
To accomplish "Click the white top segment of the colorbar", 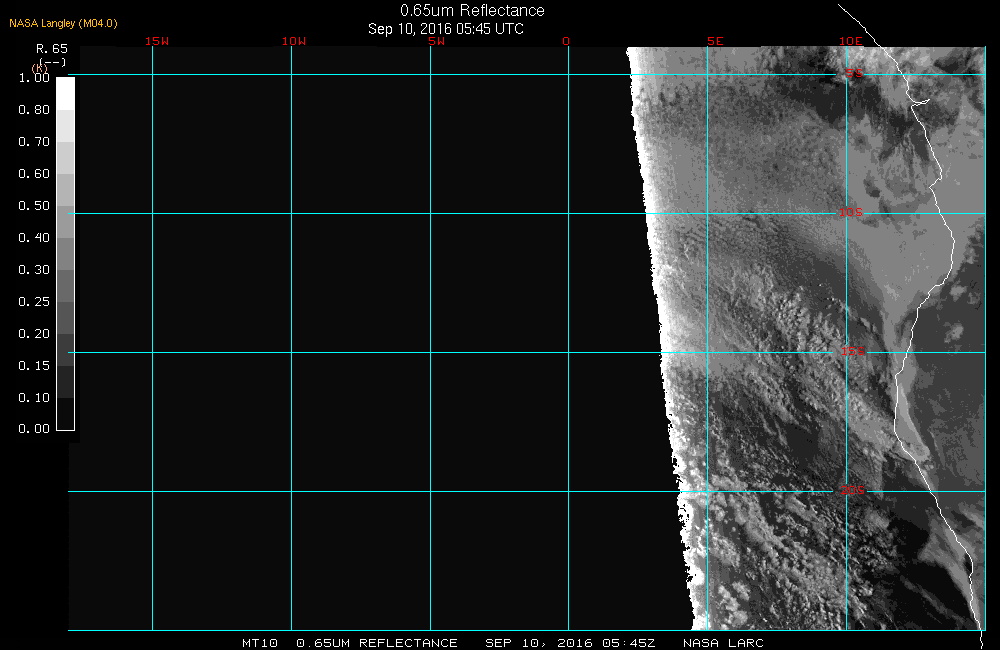I will pos(66,94).
